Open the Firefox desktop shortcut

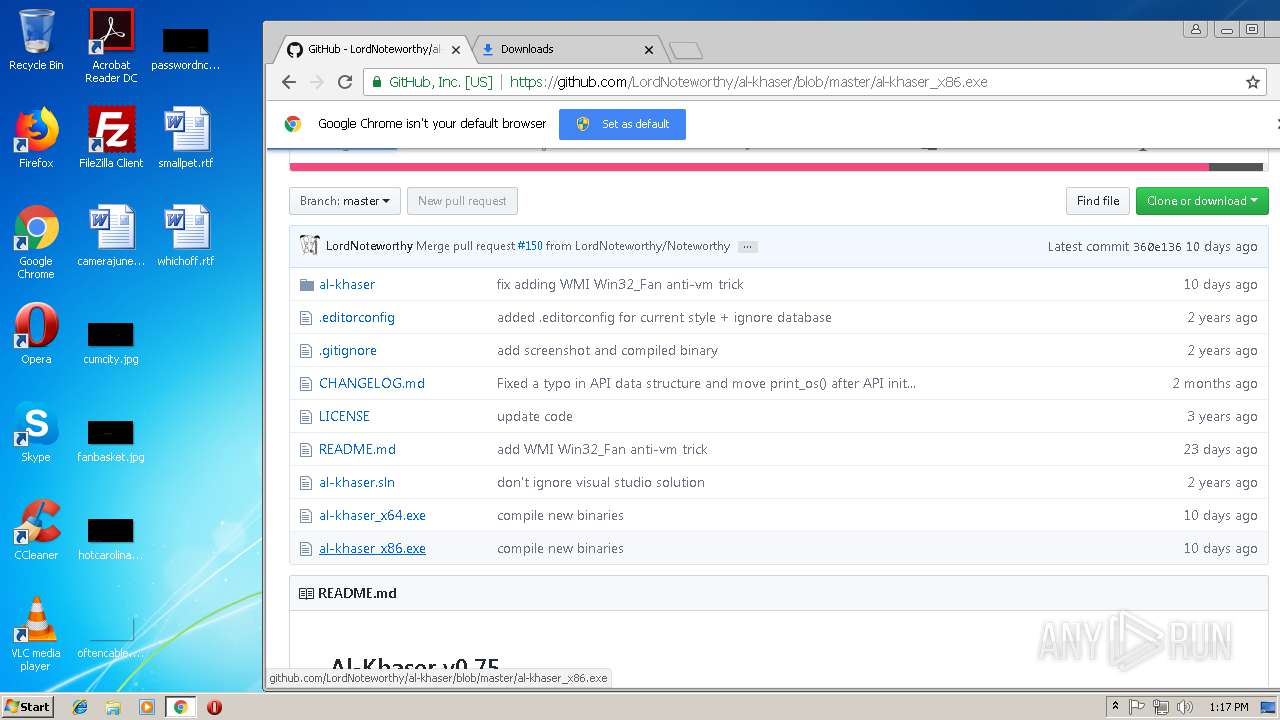(x=36, y=138)
